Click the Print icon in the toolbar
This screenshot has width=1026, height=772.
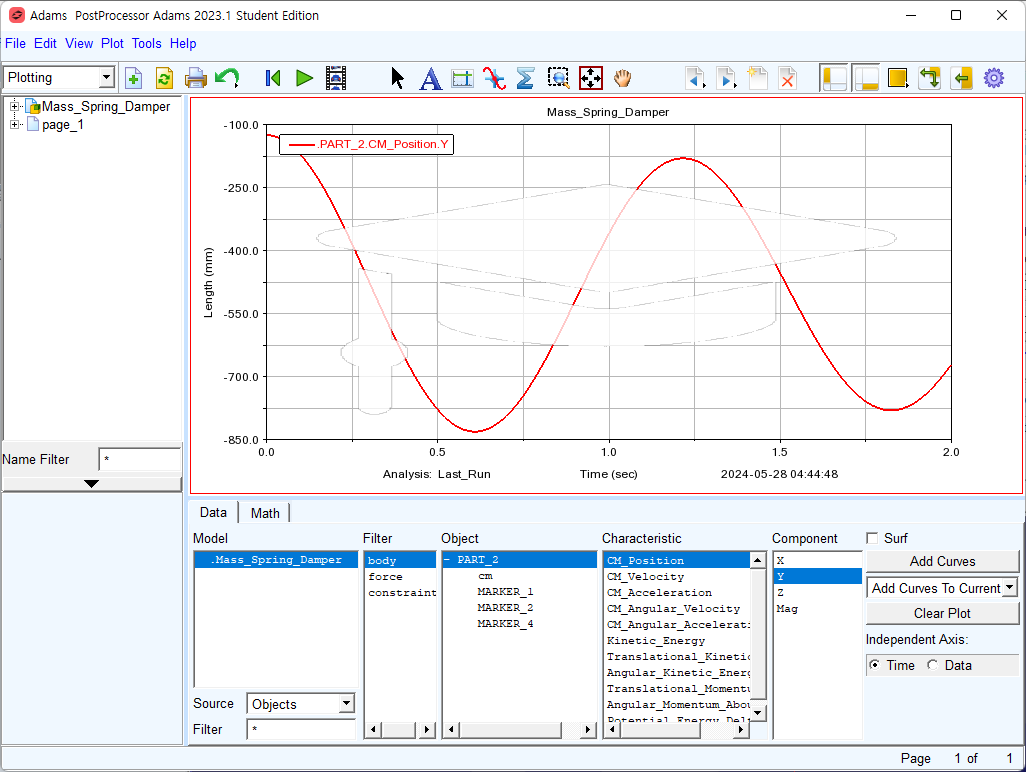(x=196, y=79)
